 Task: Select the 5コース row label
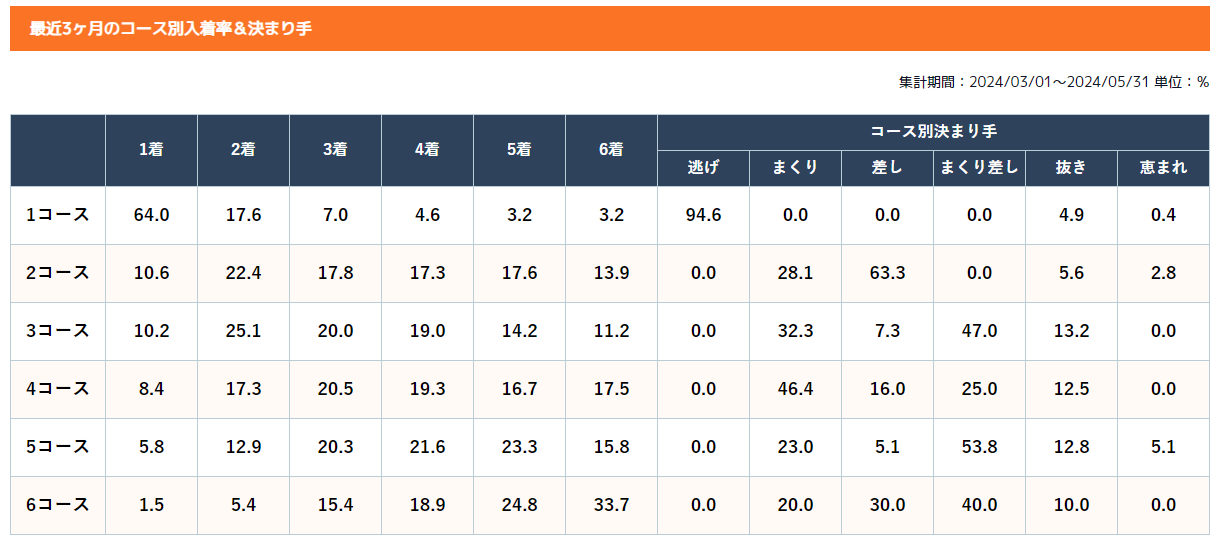(x=58, y=447)
